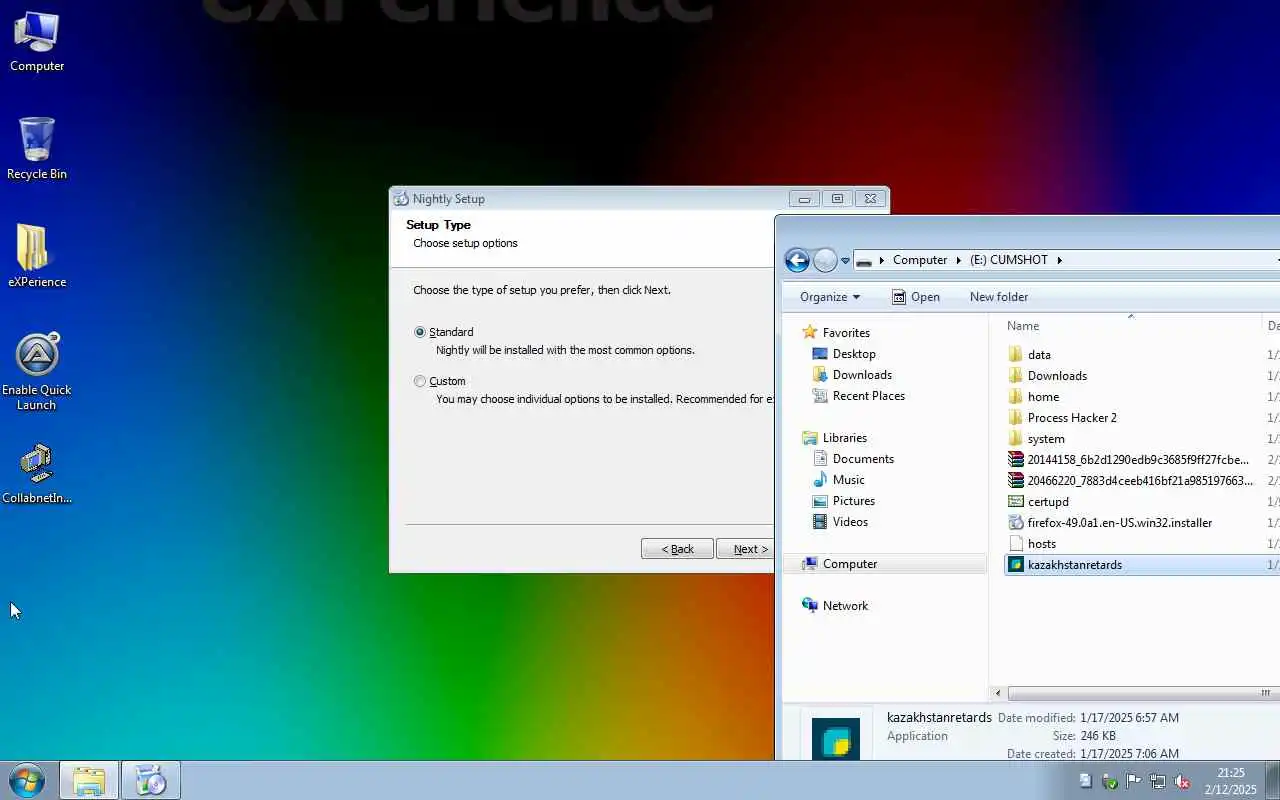Click the muted volume tray icon
Image resolution: width=1280 pixels, height=800 pixels.
1182,781
